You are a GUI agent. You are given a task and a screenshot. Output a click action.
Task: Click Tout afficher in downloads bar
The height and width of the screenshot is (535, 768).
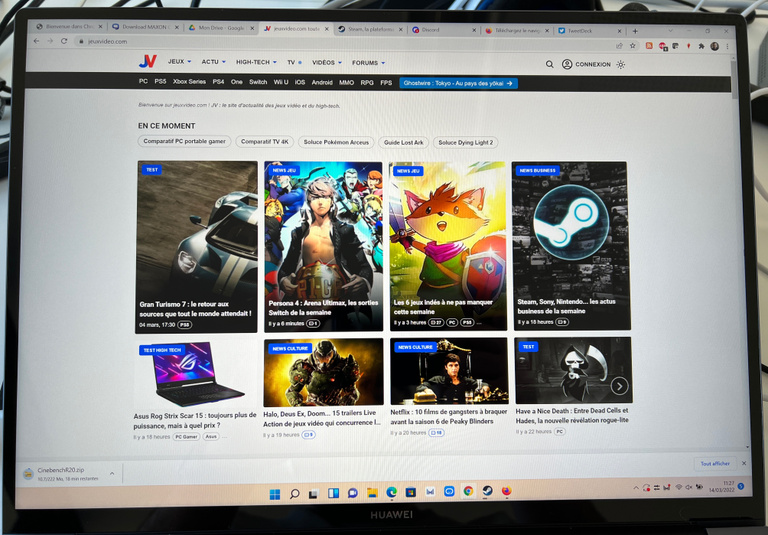click(x=715, y=463)
